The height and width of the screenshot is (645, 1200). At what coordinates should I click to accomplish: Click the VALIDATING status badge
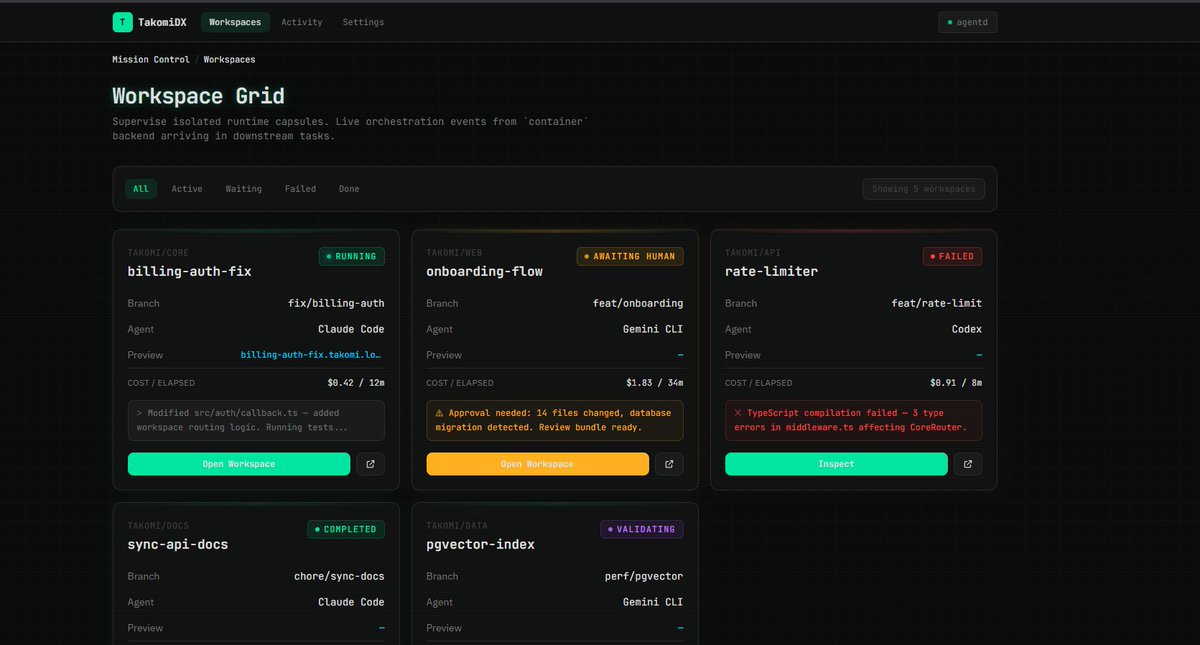(x=642, y=529)
